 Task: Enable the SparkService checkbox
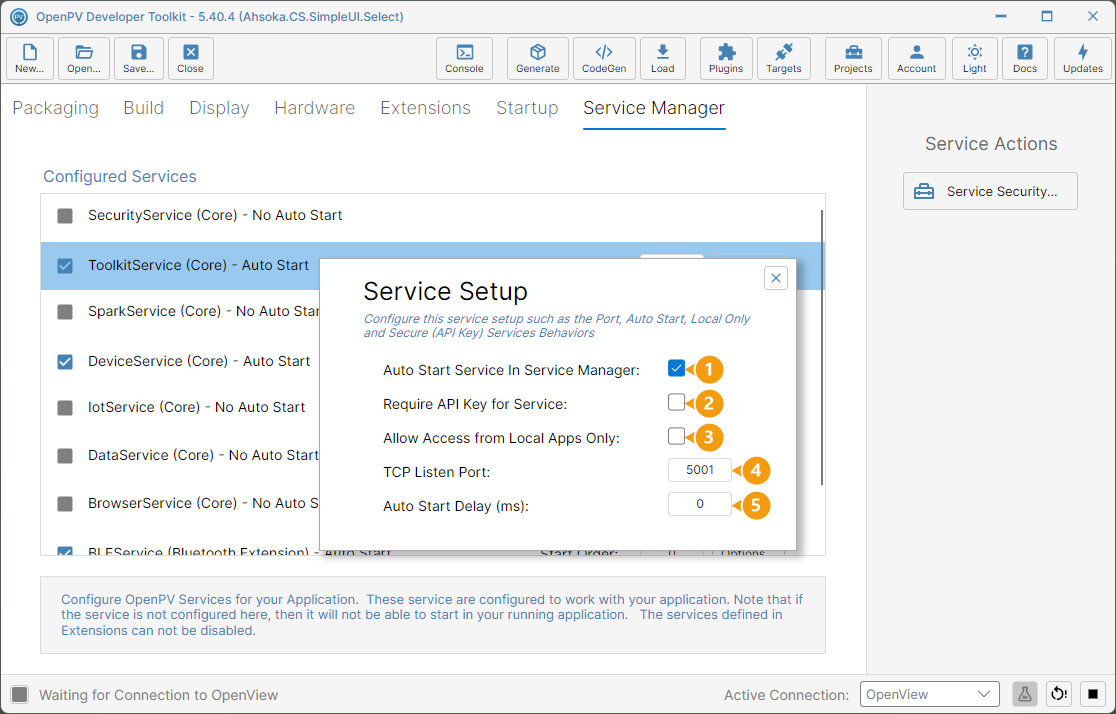(x=65, y=312)
